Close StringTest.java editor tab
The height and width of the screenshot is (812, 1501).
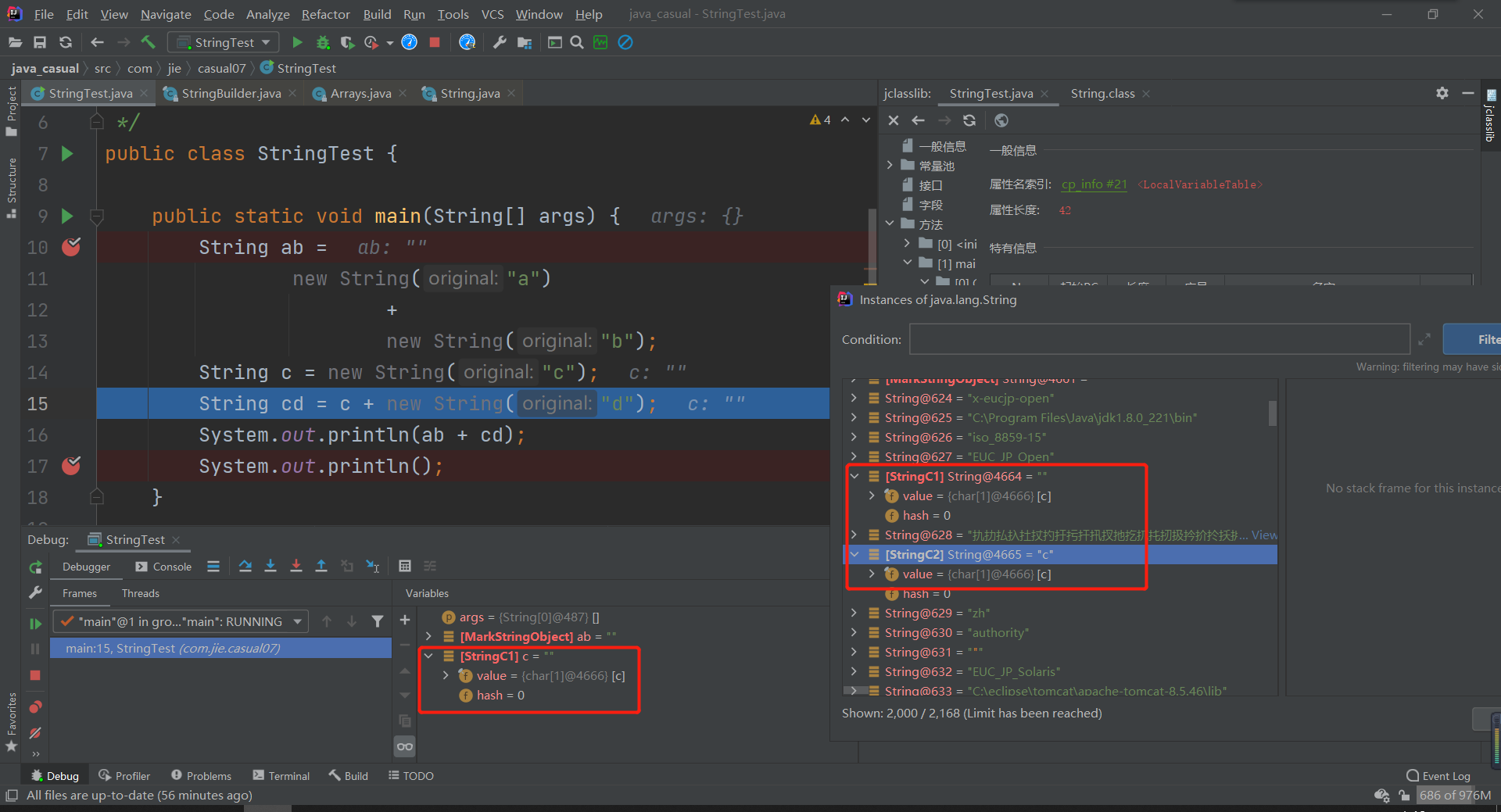point(144,93)
